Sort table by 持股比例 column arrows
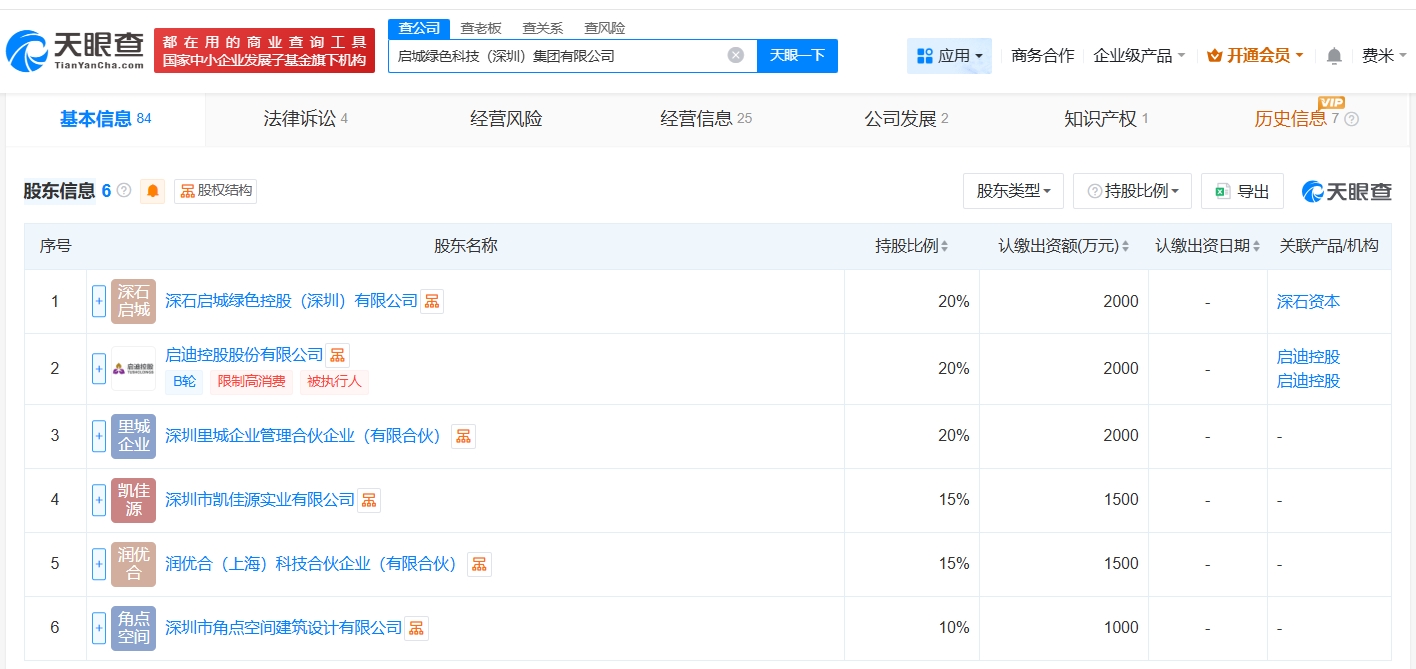 pyautogui.click(x=945, y=246)
